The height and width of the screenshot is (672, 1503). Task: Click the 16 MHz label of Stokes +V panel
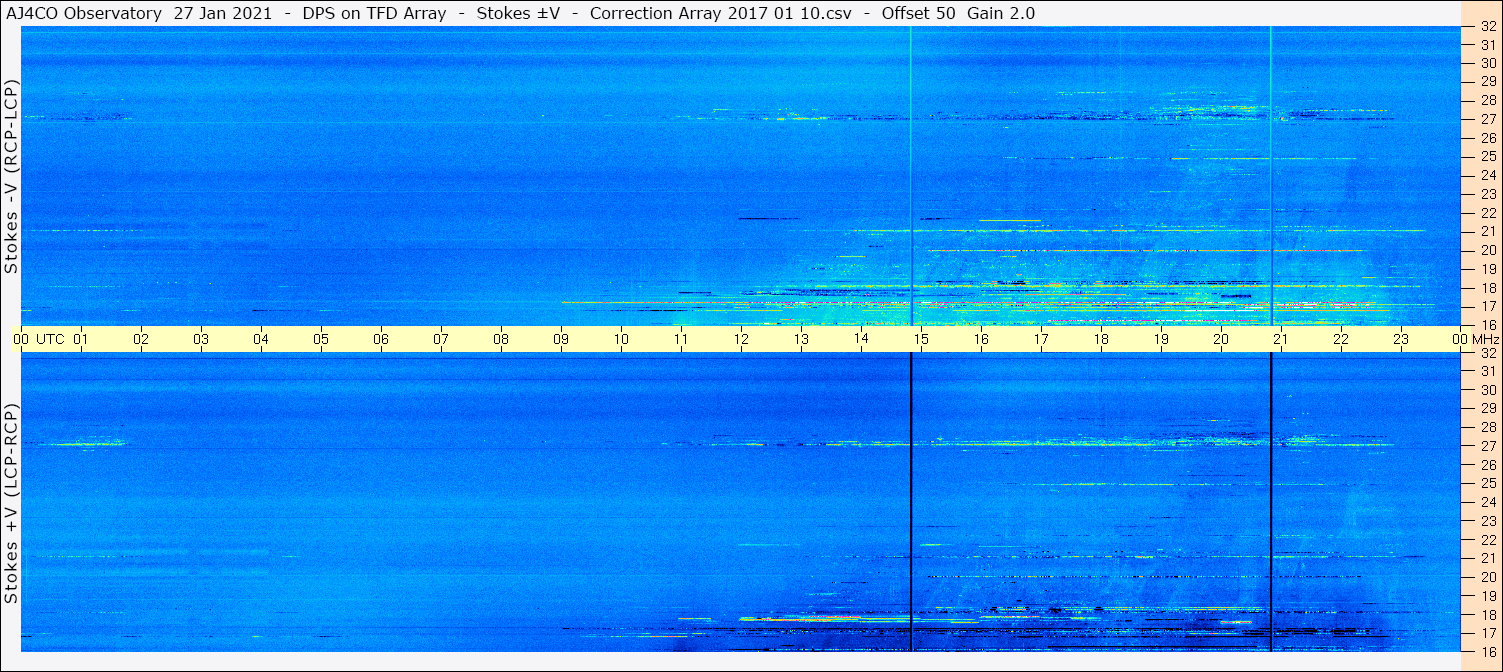pyautogui.click(x=1487, y=651)
